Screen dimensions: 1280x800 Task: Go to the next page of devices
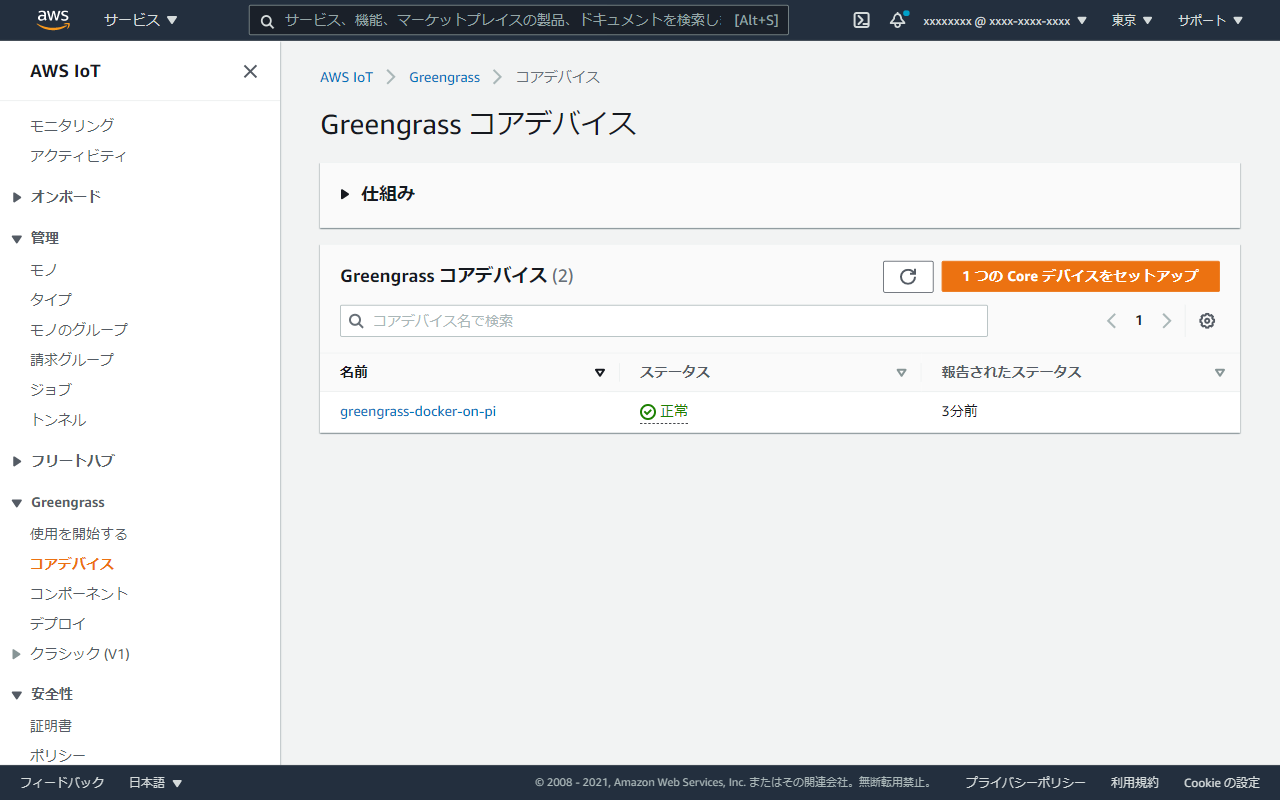[x=1167, y=320]
